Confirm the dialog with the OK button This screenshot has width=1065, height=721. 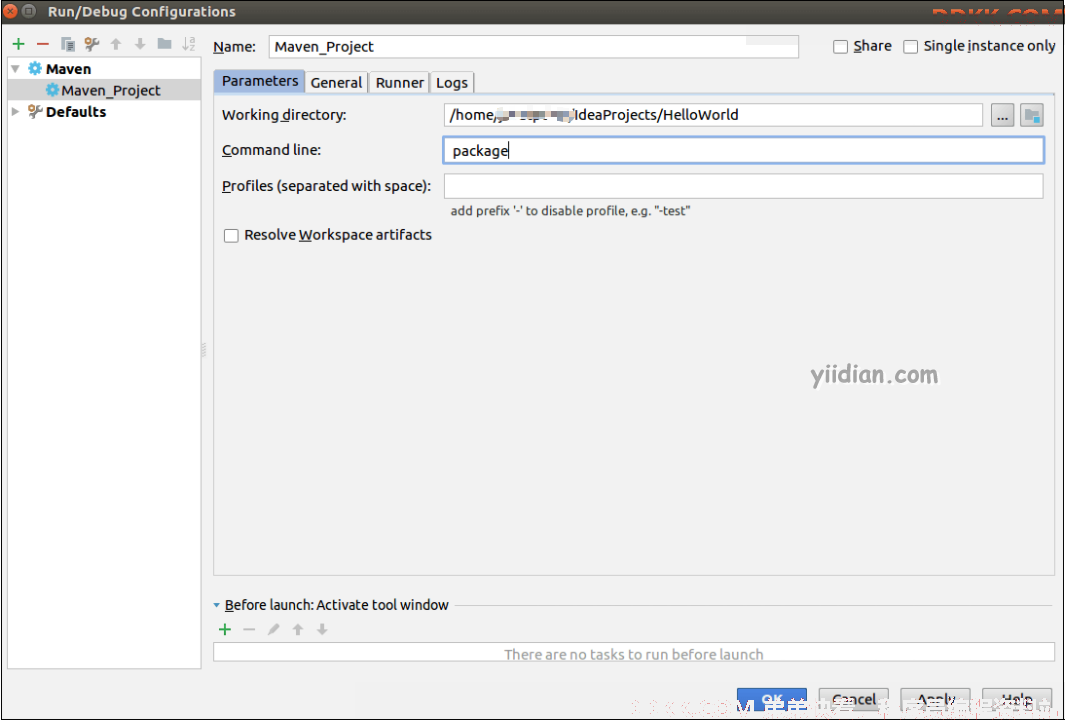772,700
